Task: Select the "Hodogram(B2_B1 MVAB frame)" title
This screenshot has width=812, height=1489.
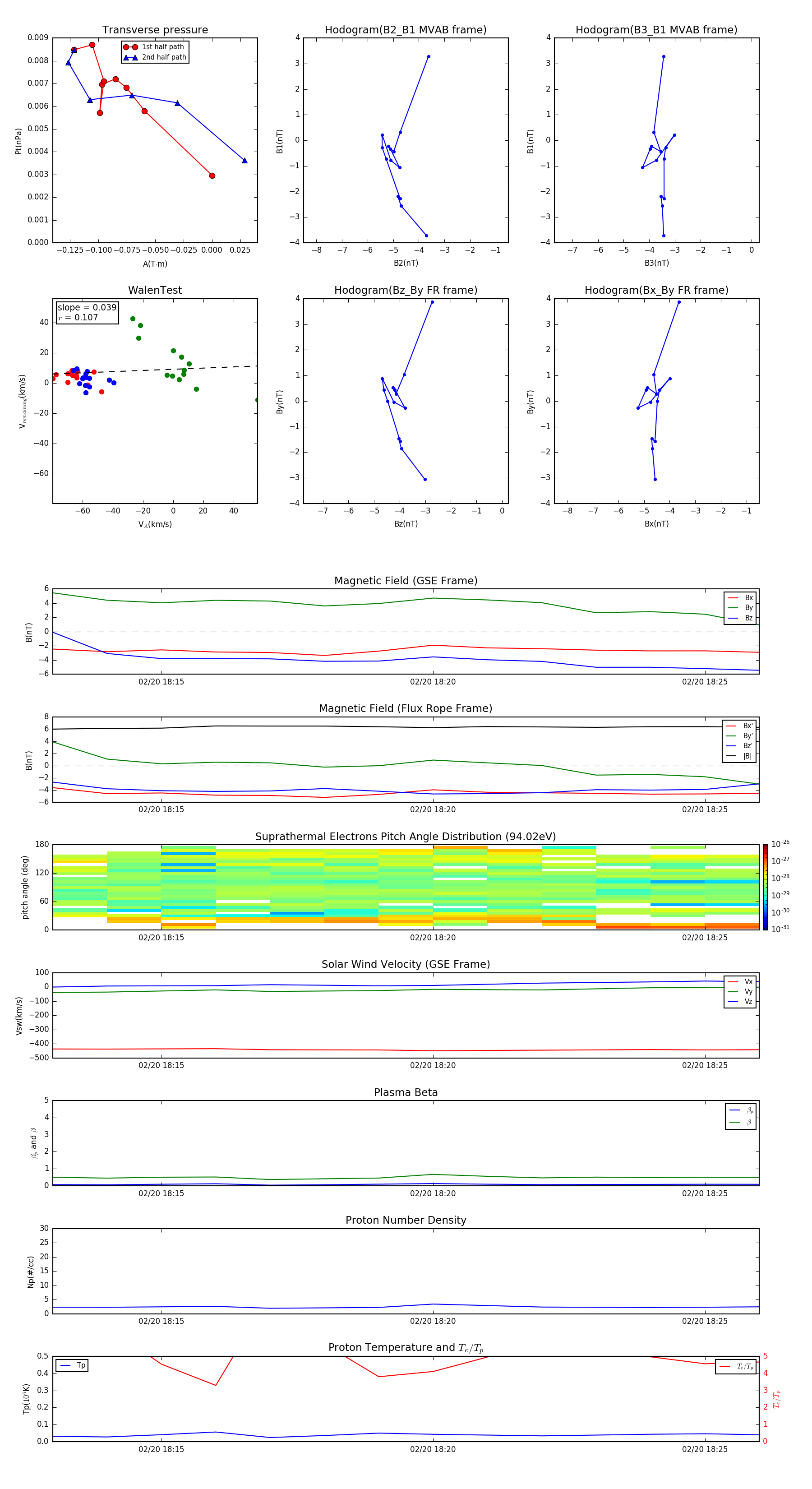Action: 406,30
